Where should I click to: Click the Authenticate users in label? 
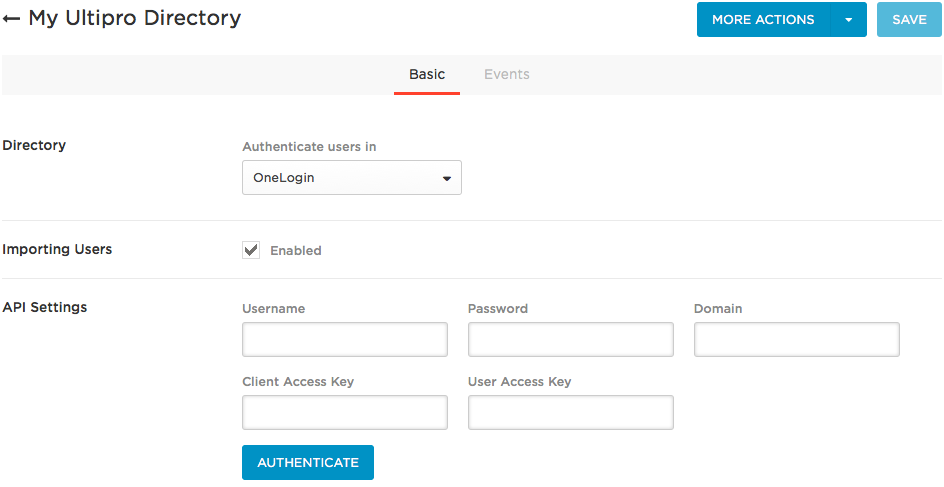tap(309, 146)
